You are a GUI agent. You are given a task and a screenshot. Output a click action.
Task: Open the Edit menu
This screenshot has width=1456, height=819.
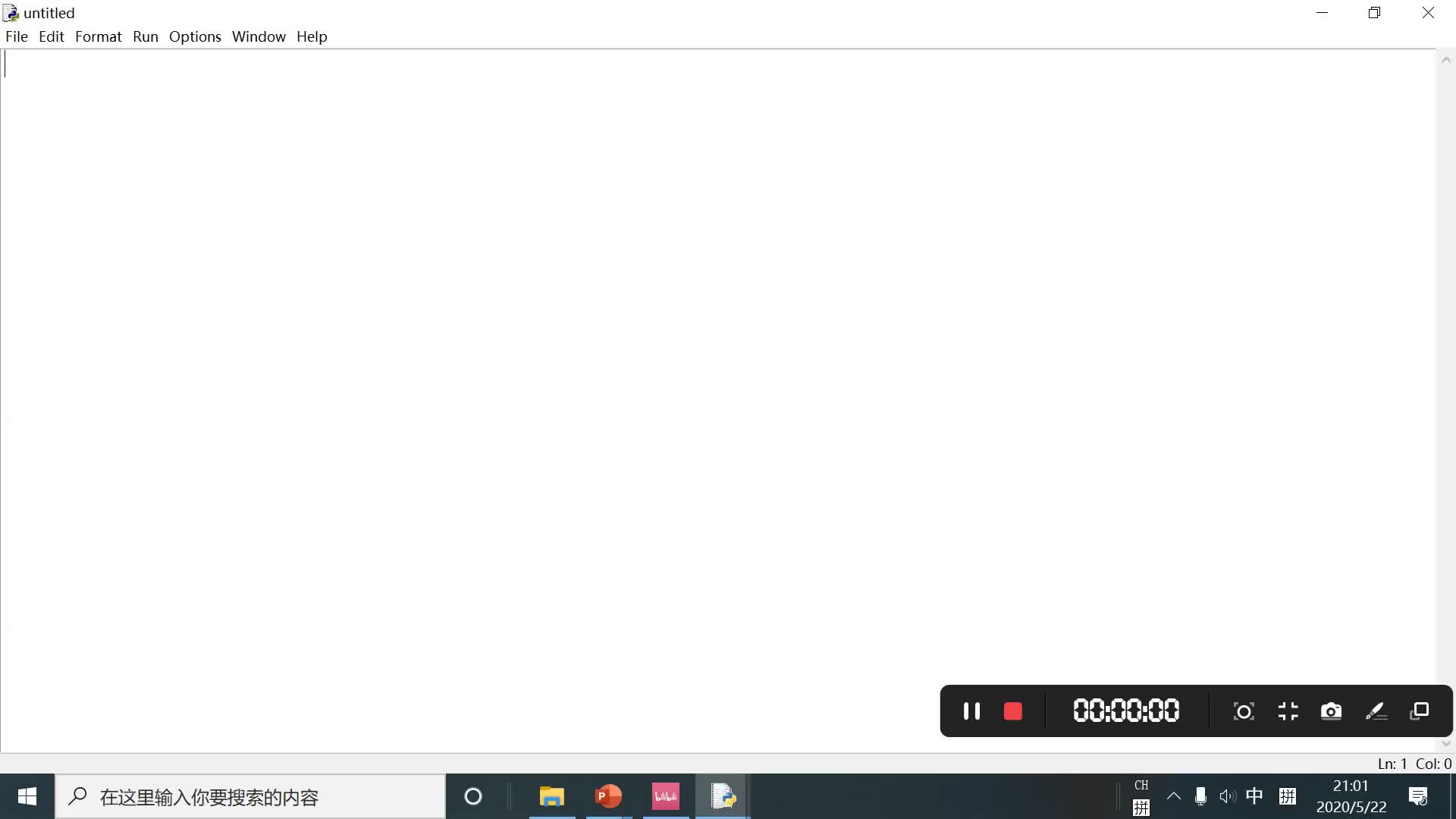[52, 36]
